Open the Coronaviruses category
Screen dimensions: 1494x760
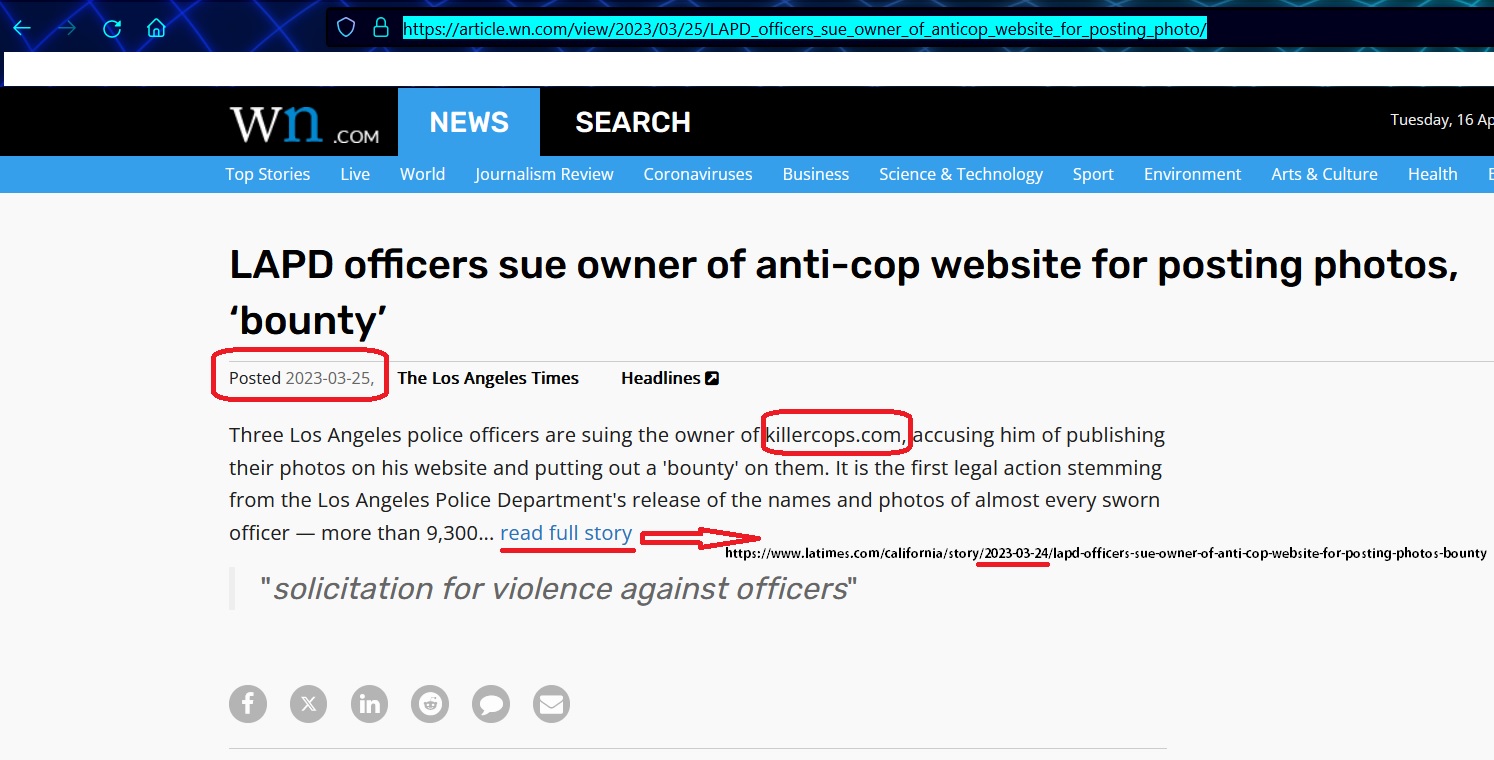point(698,174)
